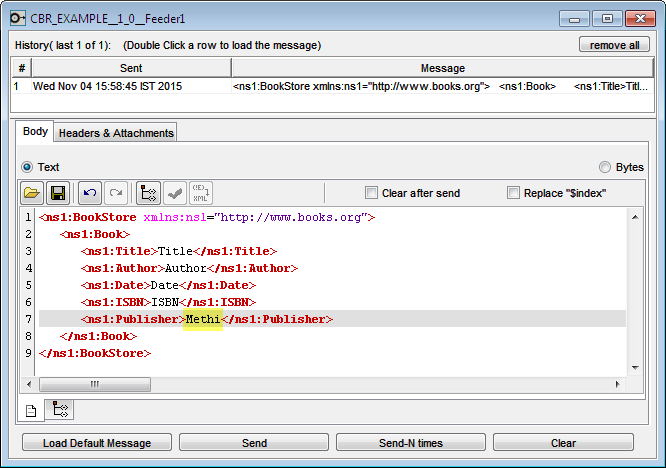The image size is (666, 468).
Task: Click the Send button
Action: click(254, 443)
